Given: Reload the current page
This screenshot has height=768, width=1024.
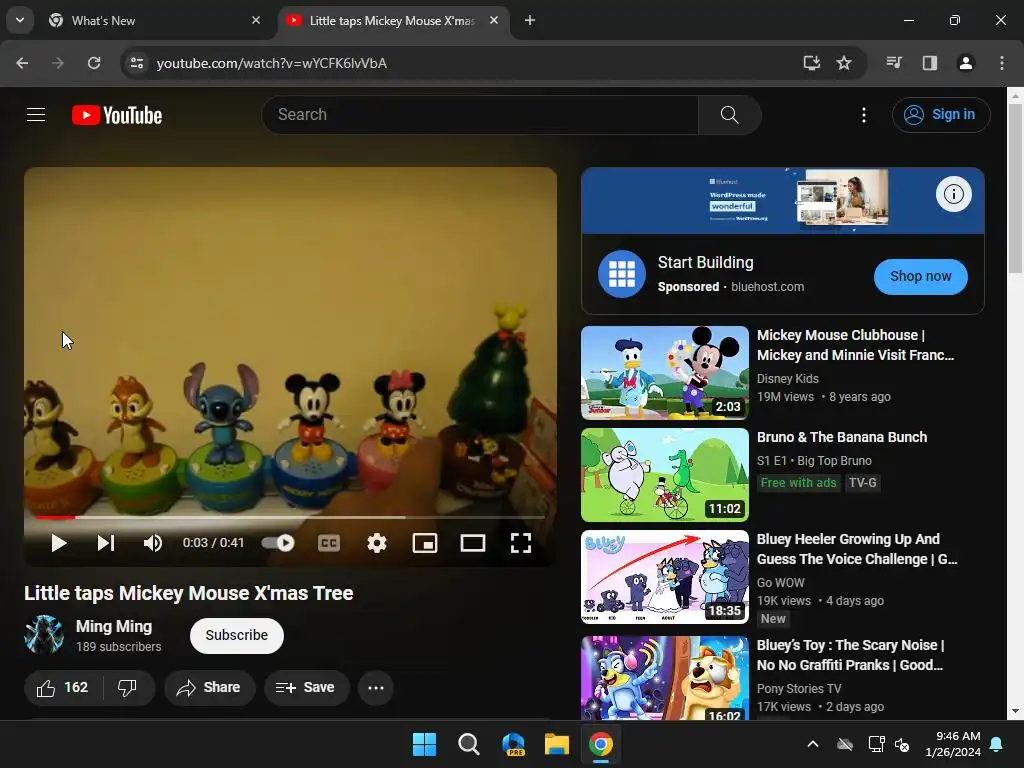Looking at the screenshot, I should click(94, 63).
